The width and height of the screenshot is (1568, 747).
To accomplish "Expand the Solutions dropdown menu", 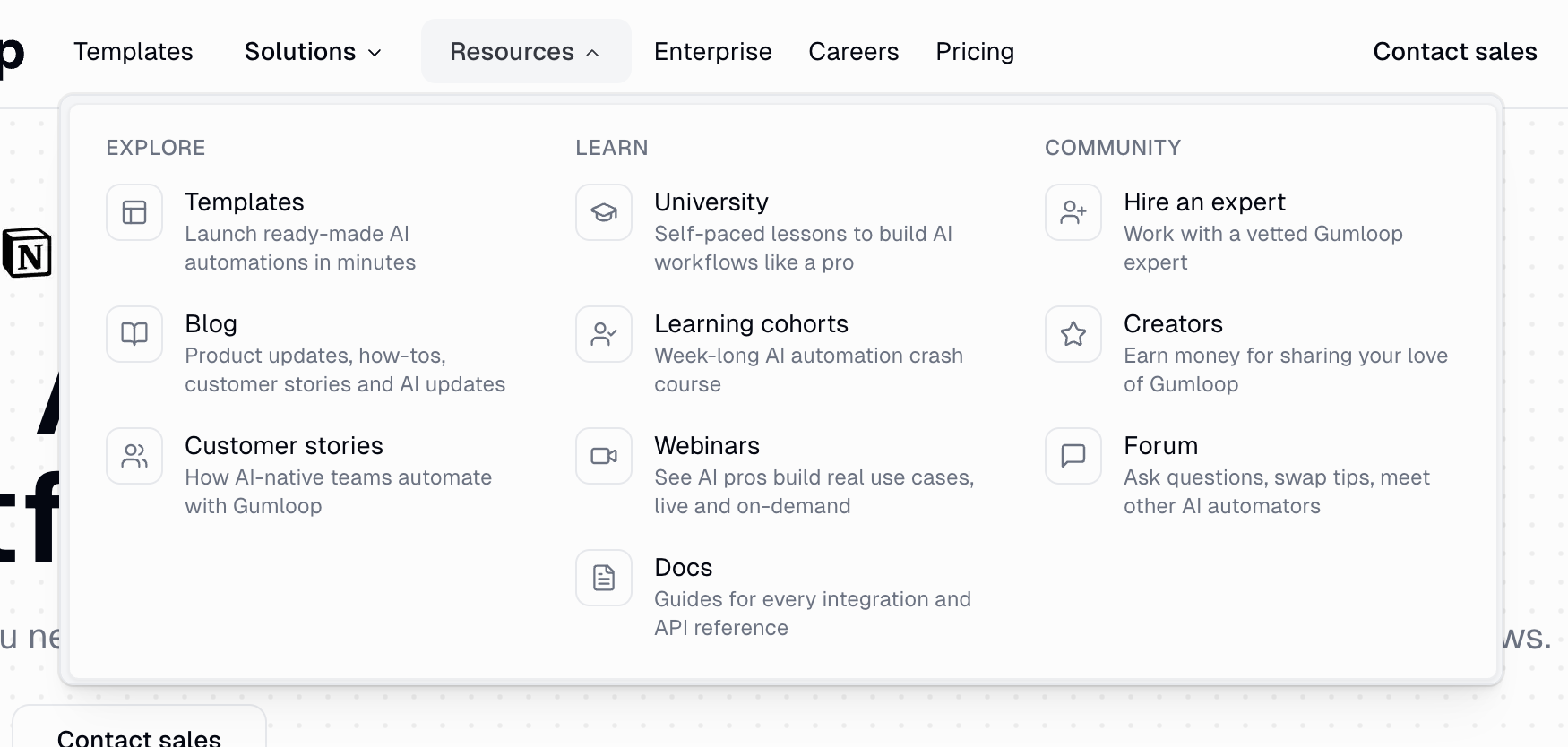I will click(x=313, y=52).
